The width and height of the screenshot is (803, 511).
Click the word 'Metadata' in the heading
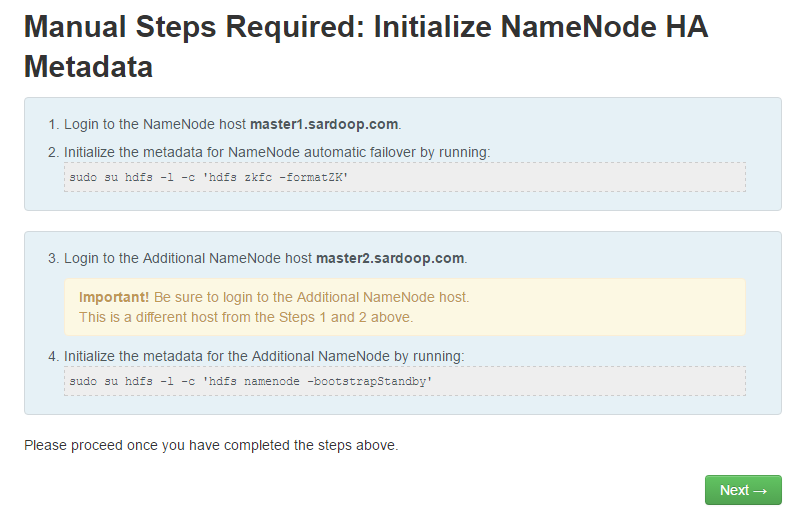(88, 67)
